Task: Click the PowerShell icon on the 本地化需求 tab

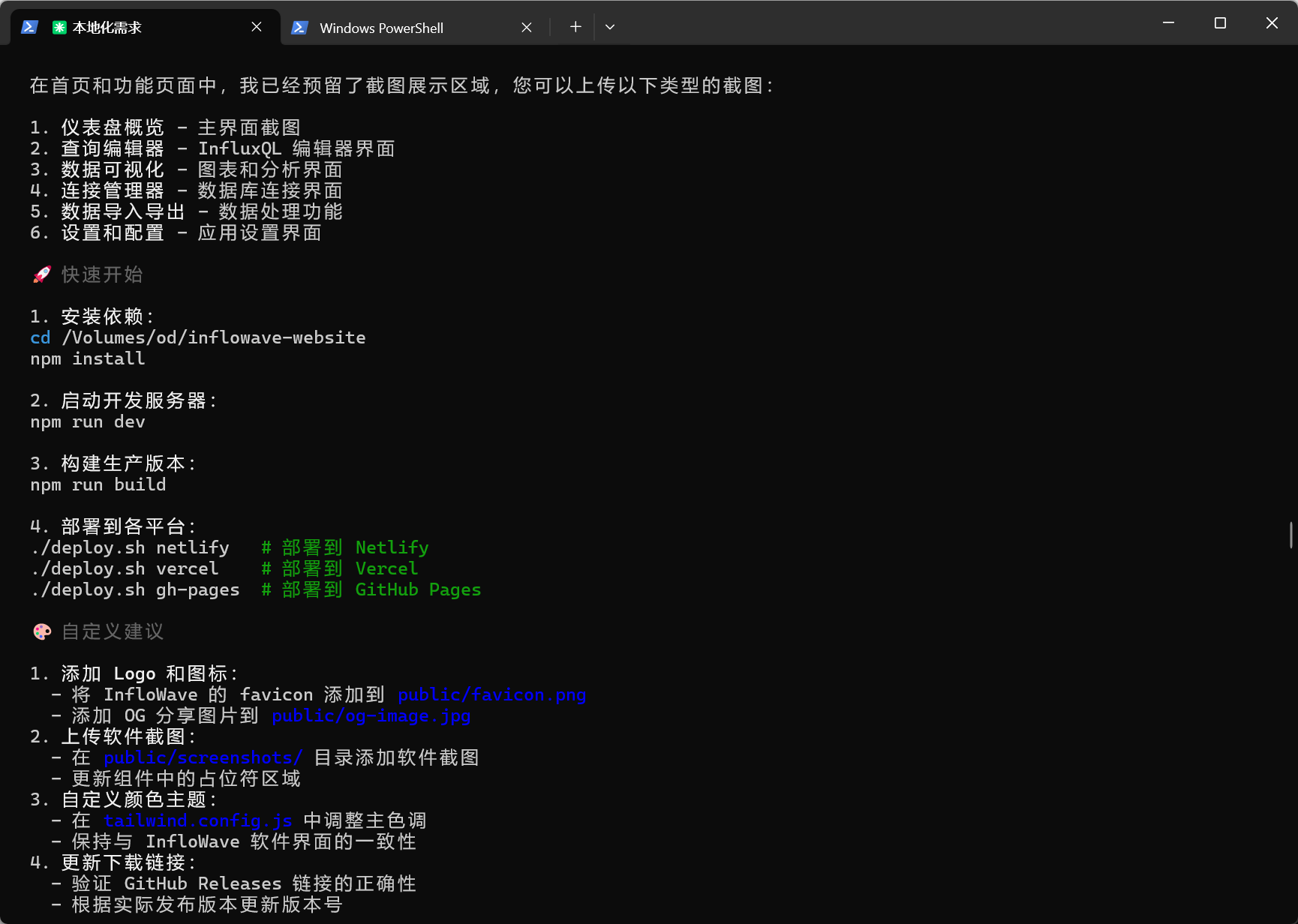Action: click(29, 28)
